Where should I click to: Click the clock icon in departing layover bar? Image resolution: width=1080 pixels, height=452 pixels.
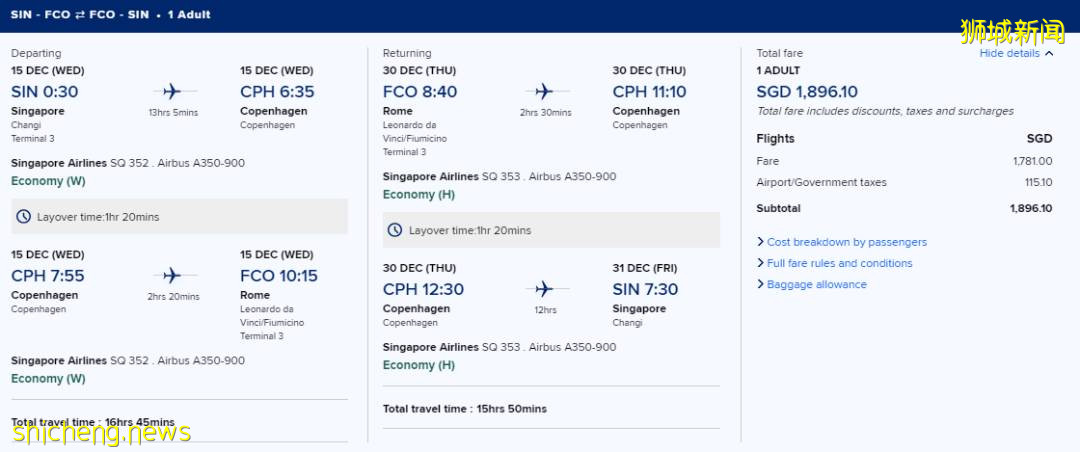coord(23,217)
